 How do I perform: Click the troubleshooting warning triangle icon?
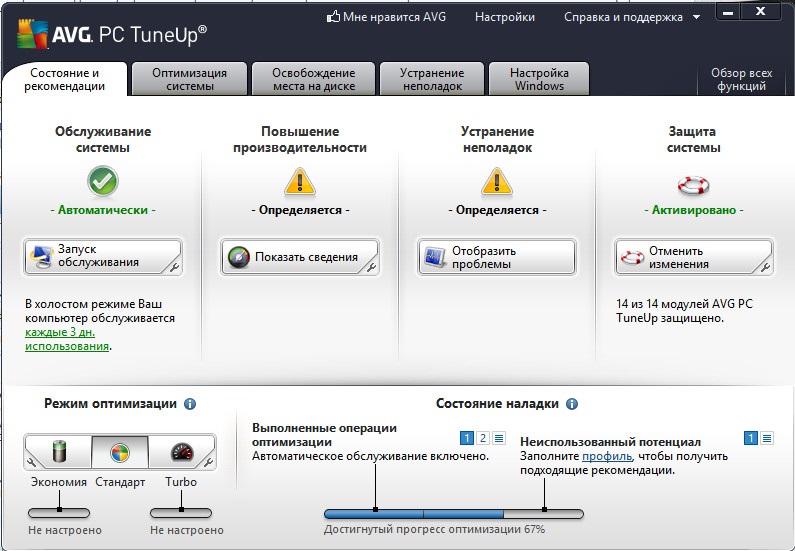pyautogui.click(x=496, y=182)
